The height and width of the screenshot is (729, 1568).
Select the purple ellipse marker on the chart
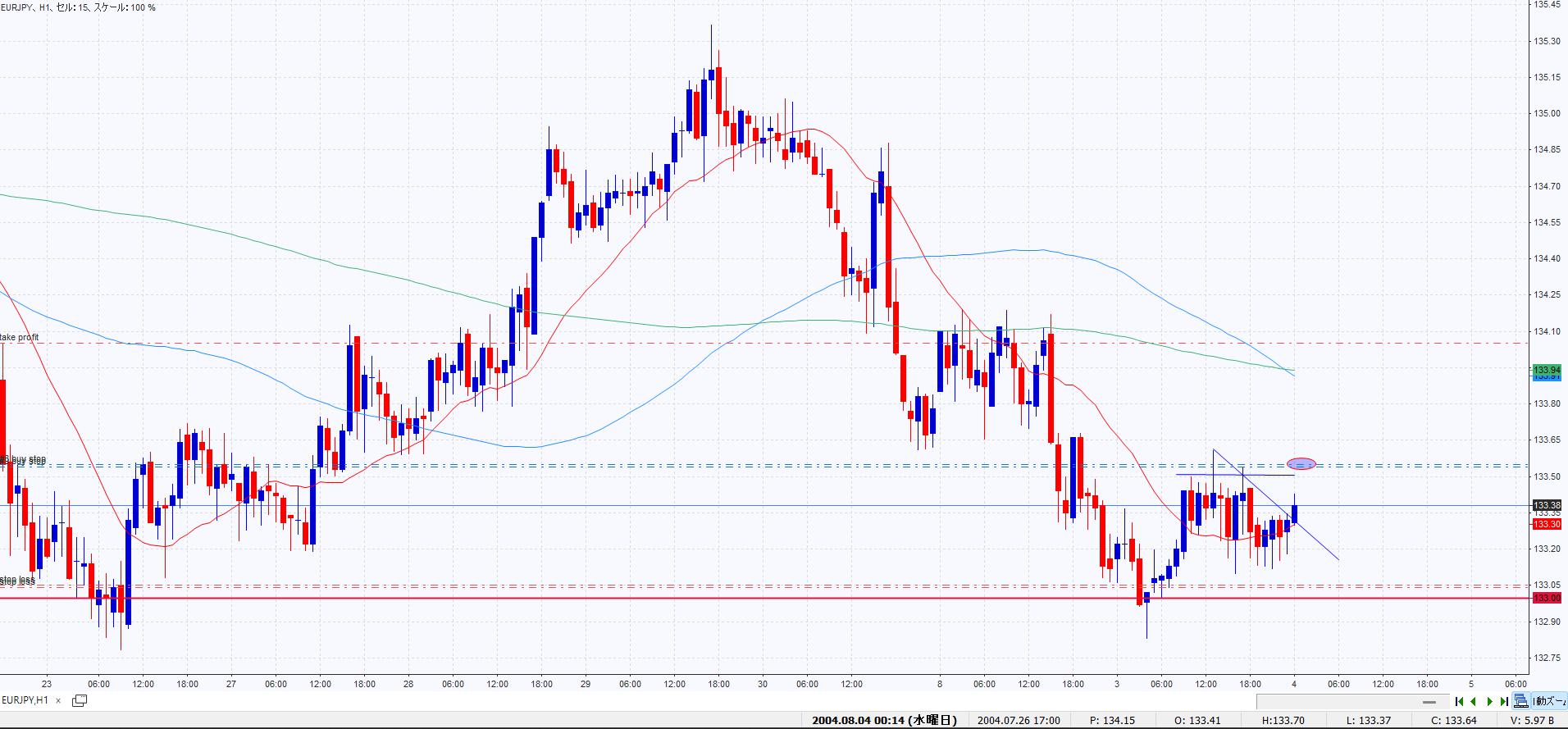click(x=1301, y=464)
